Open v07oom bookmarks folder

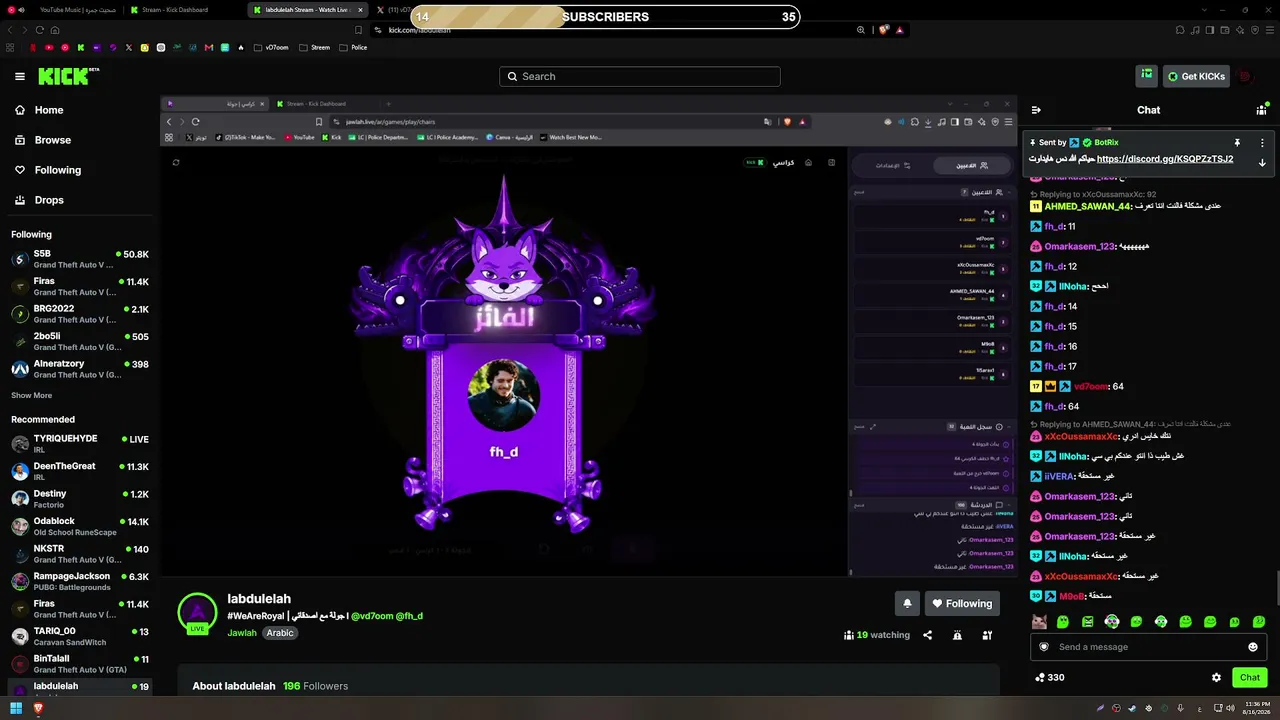pos(271,47)
